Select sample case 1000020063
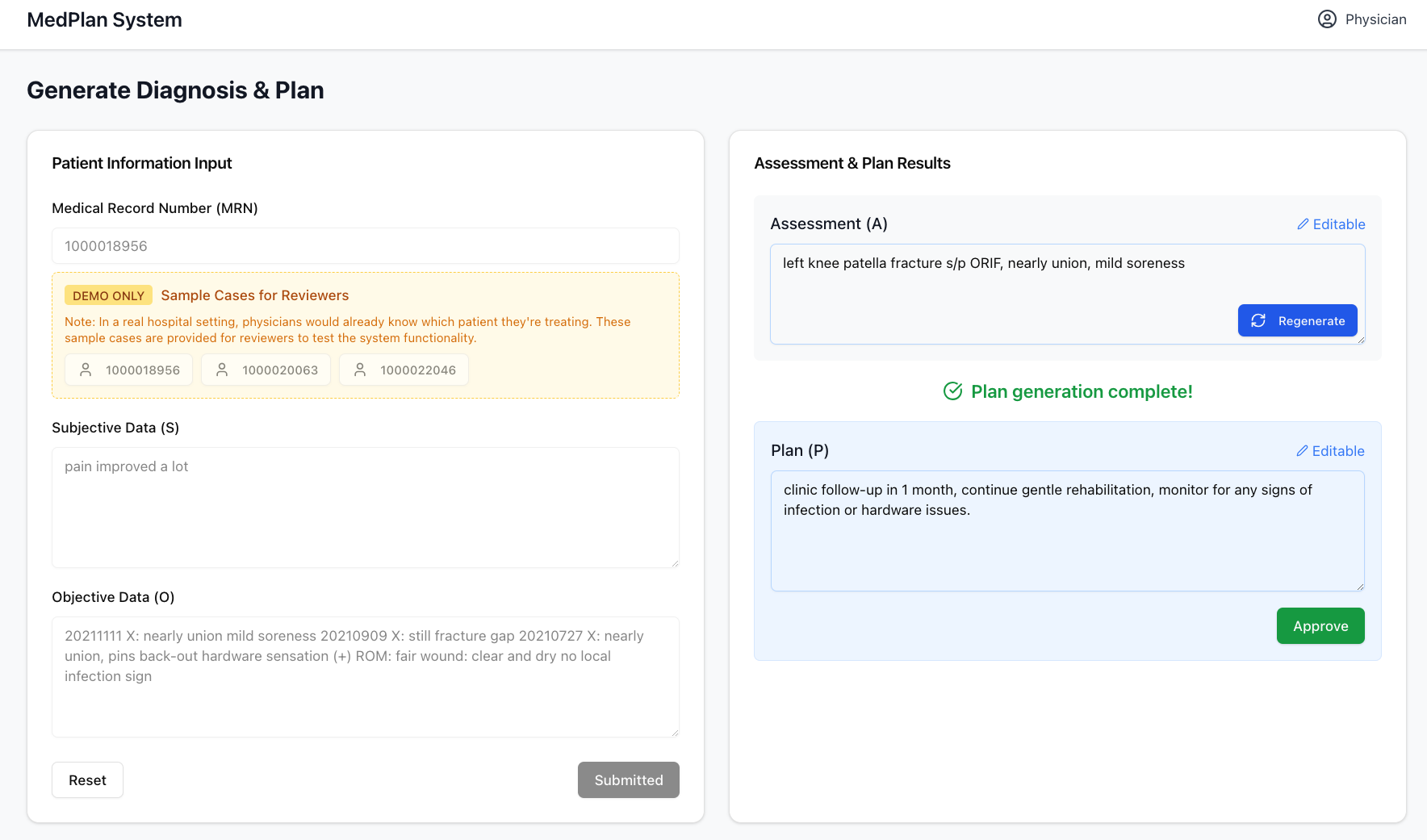 tap(266, 370)
